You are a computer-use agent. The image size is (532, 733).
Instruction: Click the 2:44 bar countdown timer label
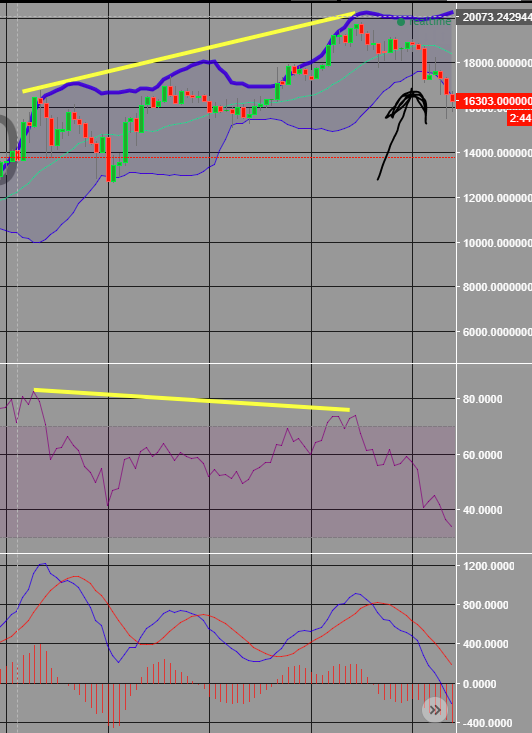point(520,118)
